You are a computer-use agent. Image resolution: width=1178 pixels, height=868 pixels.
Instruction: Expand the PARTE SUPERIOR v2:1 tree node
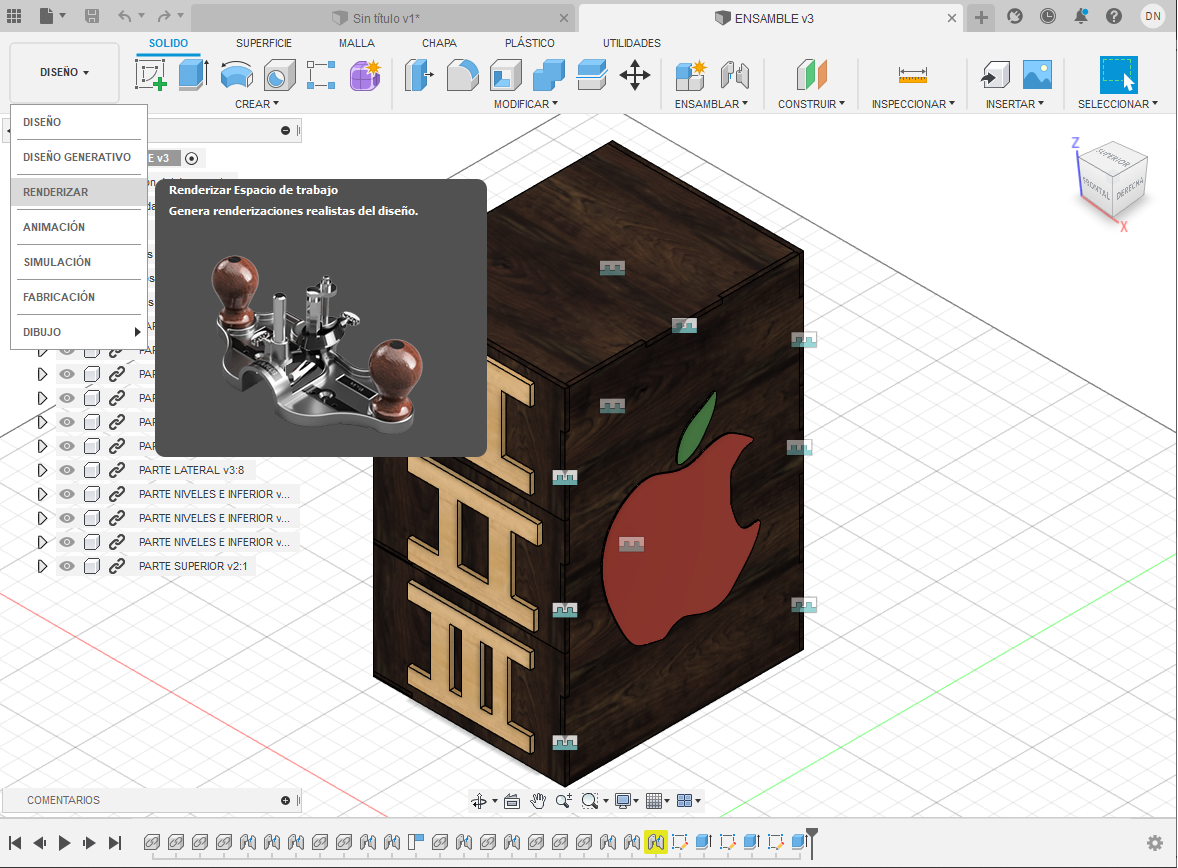[42, 566]
